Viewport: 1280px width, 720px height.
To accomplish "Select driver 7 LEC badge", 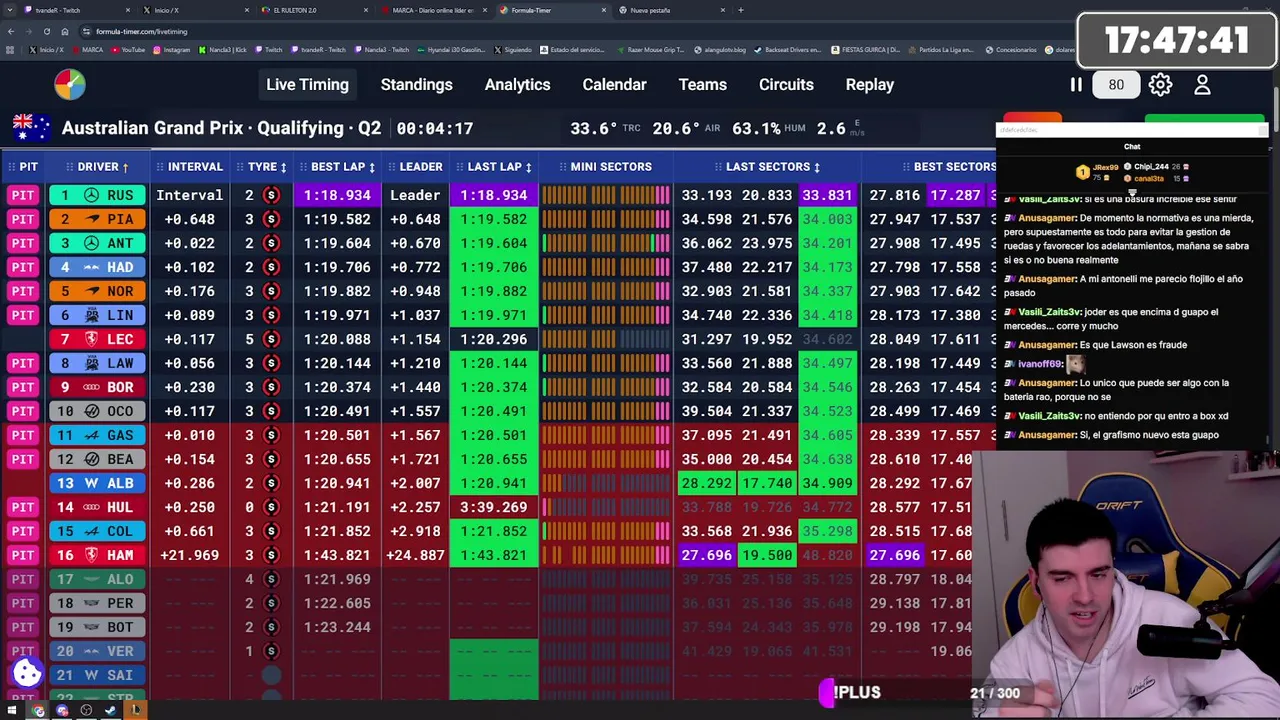I will [x=97, y=339].
